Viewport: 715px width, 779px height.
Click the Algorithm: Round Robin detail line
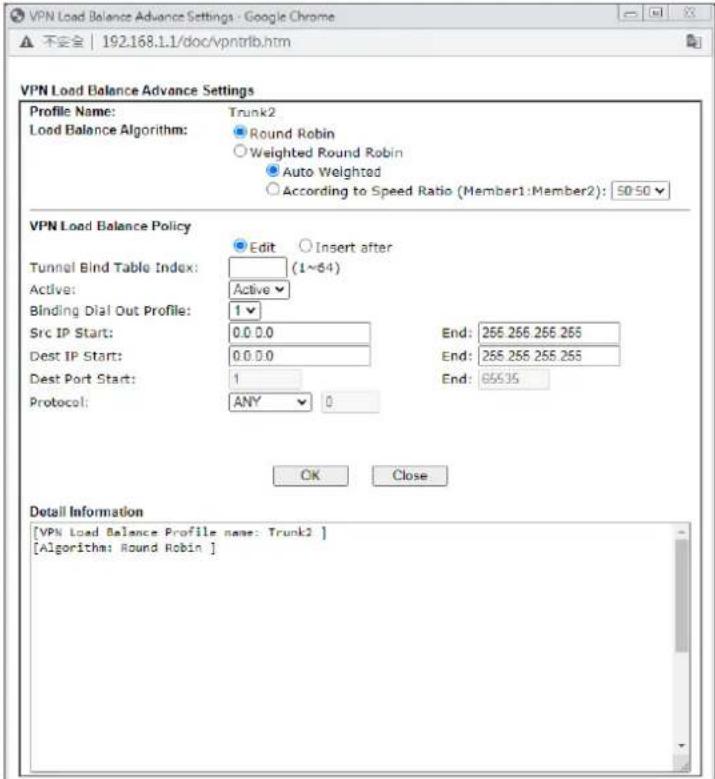click(124, 548)
